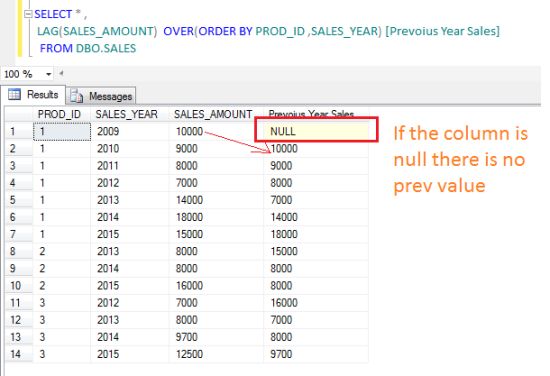The height and width of the screenshot is (376, 550).
Task: Select the Prevoius Year Sales column header
Action: tap(316, 114)
